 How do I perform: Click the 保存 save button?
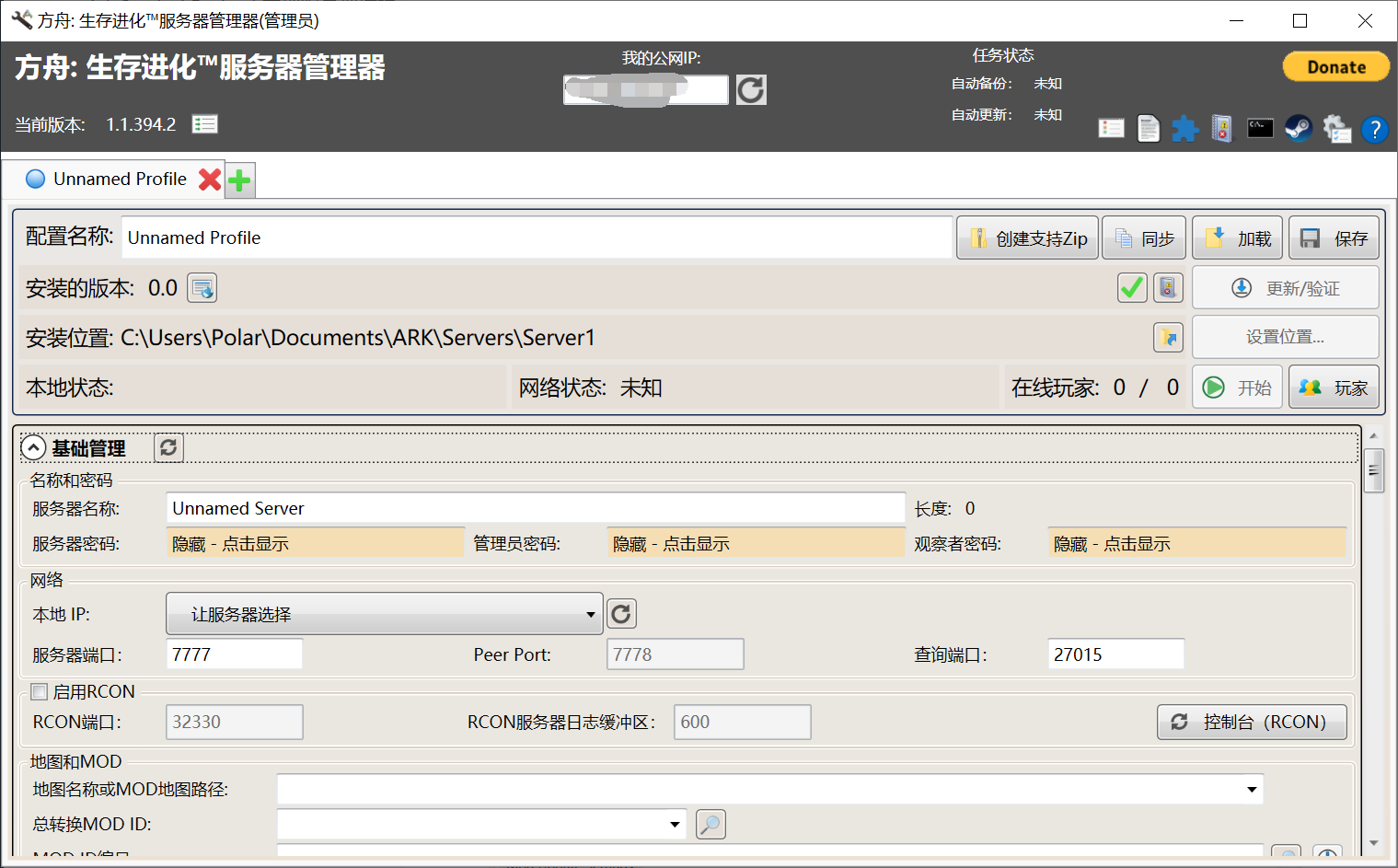[x=1334, y=238]
